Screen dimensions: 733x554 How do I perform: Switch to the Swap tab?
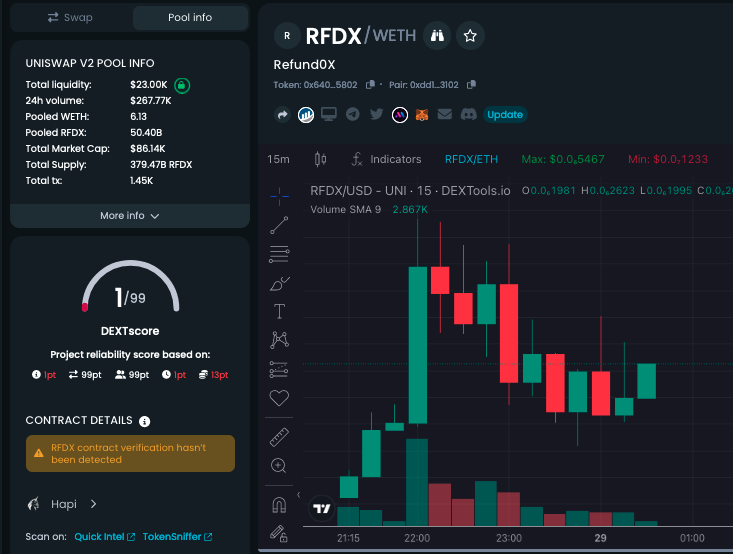point(70,18)
